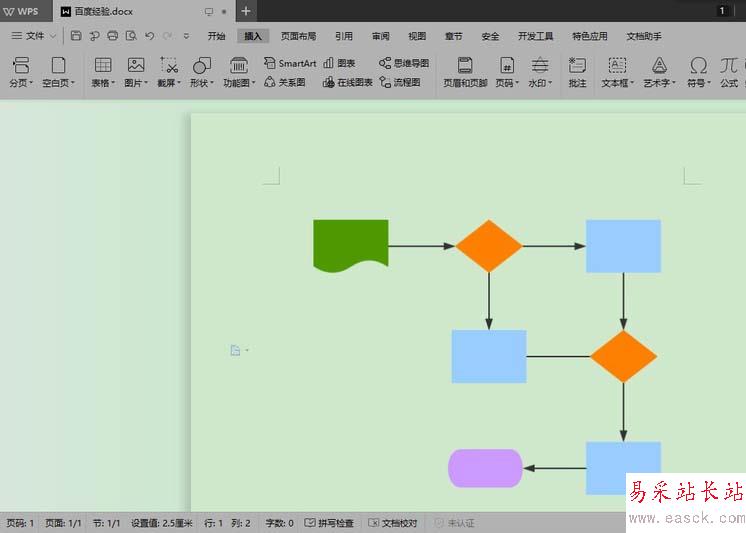Switch to the 开始 Home tab

click(216, 36)
